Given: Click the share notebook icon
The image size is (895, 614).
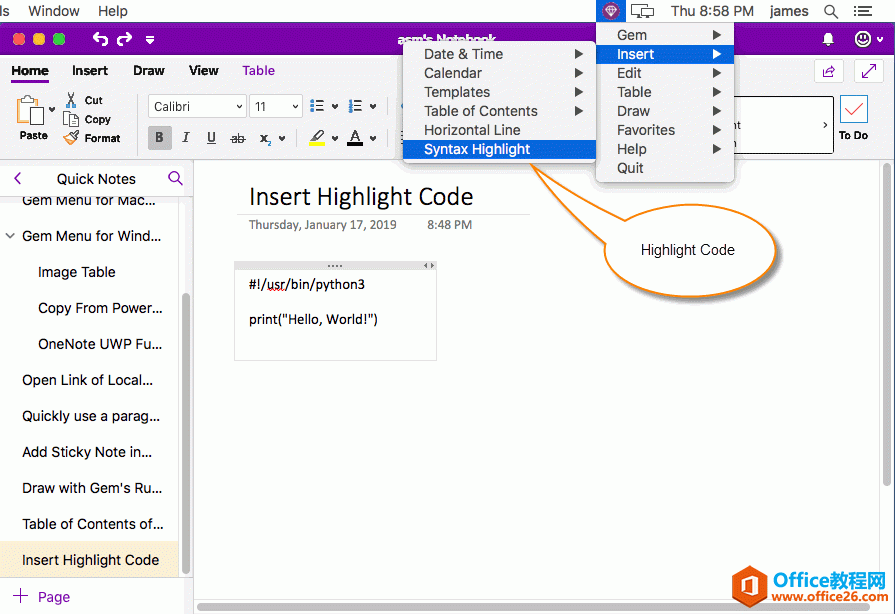Looking at the screenshot, I should 828,71.
